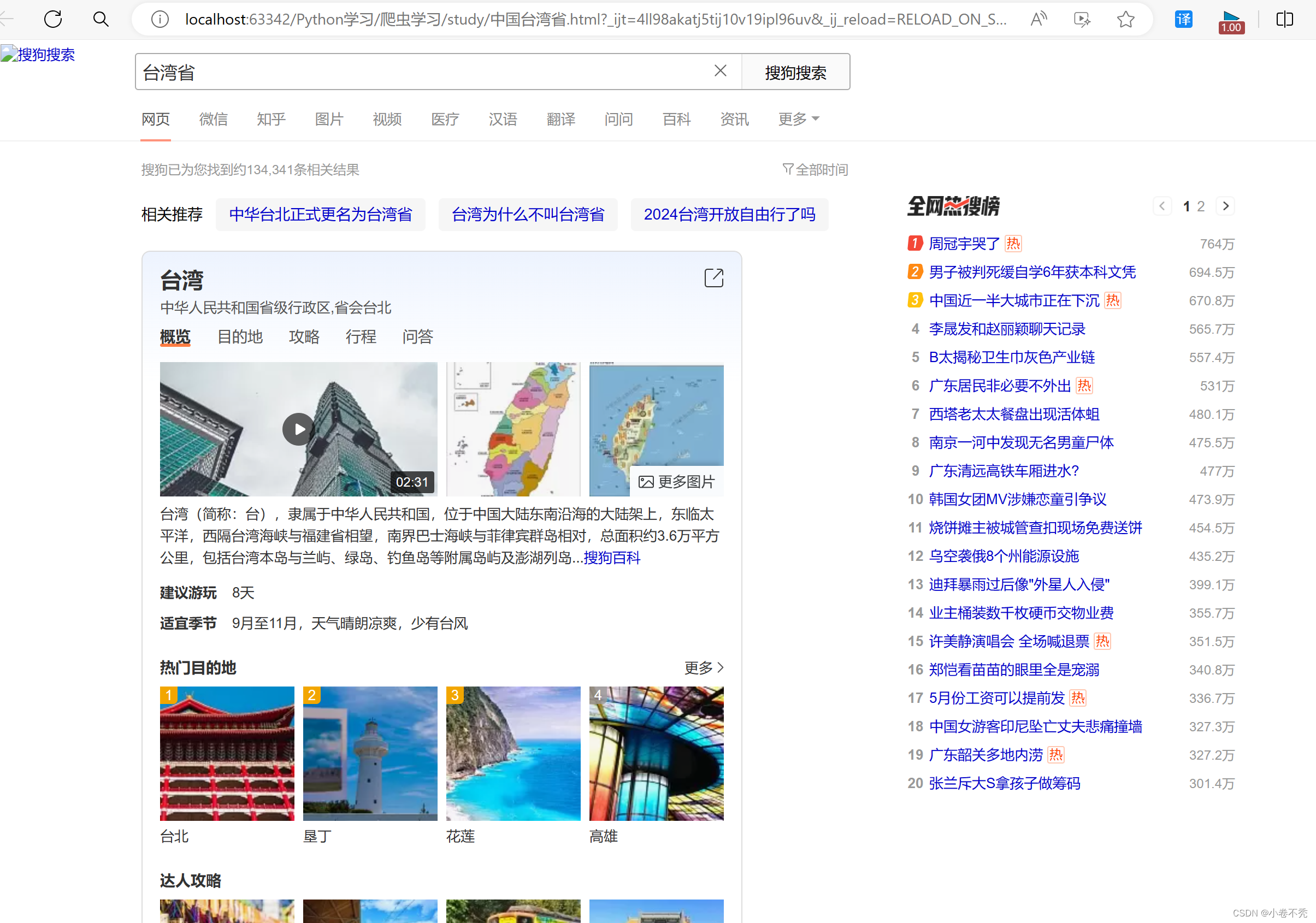This screenshot has height=923, width=1316.
Task: Open the split screen icon in toolbar
Action: tap(1284, 20)
